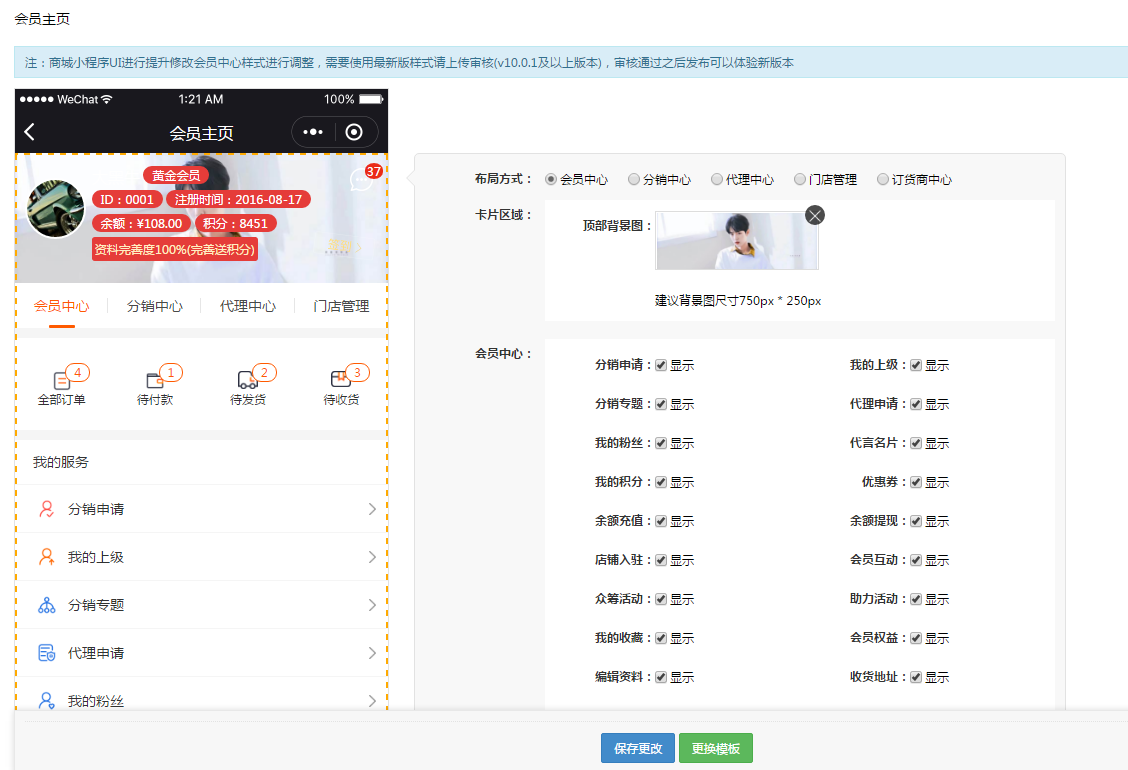1128x770 pixels.
Task: Click the ID：0001 tag
Action: pos(127,199)
